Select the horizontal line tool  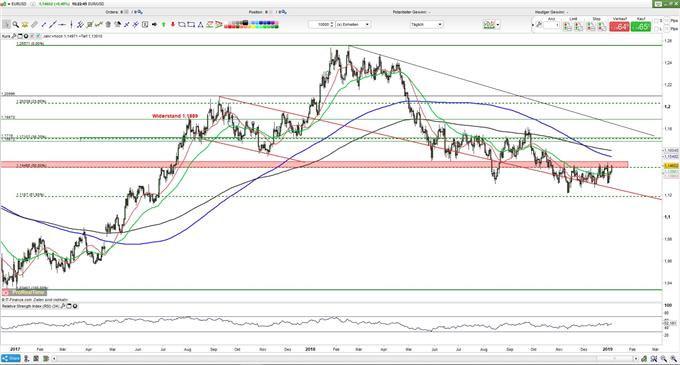coord(62,25)
